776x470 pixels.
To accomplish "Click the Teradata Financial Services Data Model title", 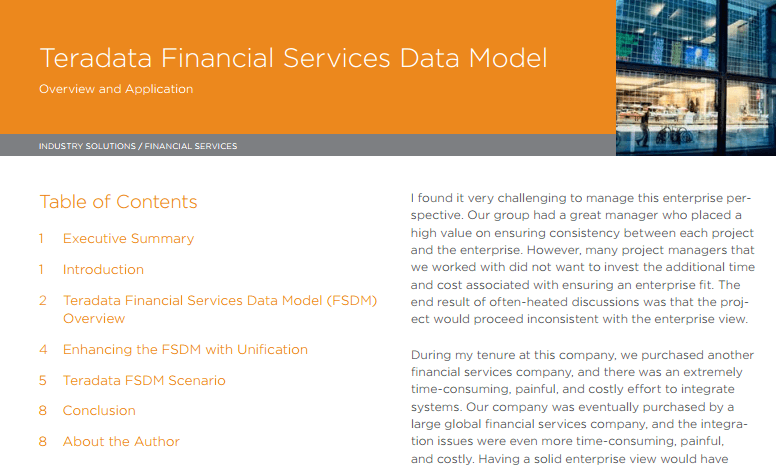I will point(293,58).
